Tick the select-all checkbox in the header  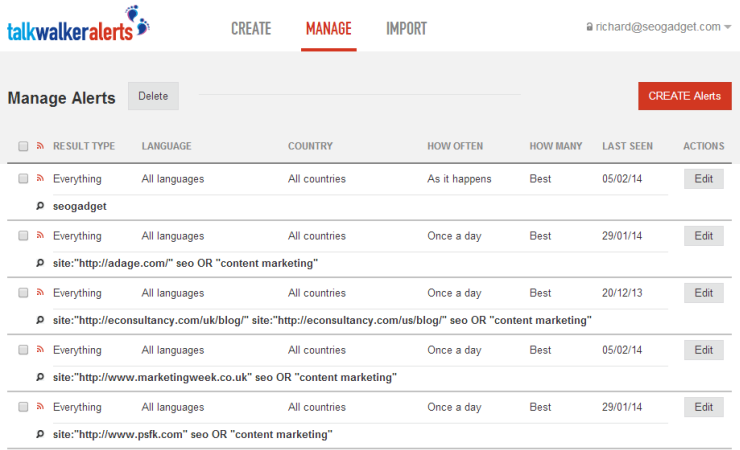[x=23, y=146]
